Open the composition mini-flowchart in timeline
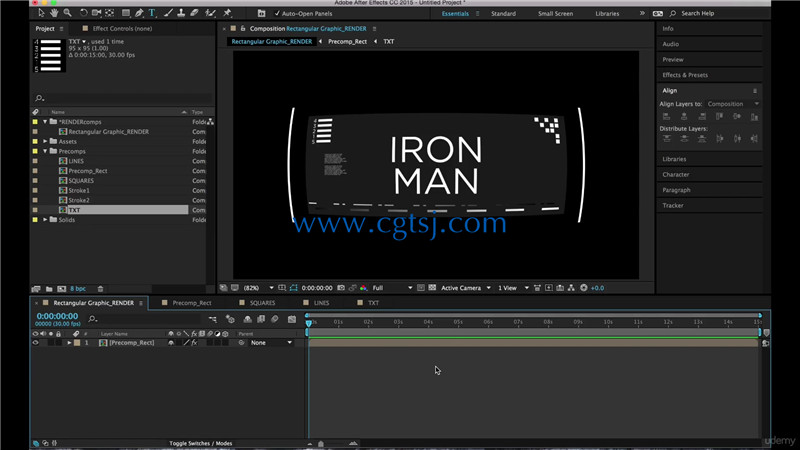Viewport: 800px width, 450px height. 213,319
